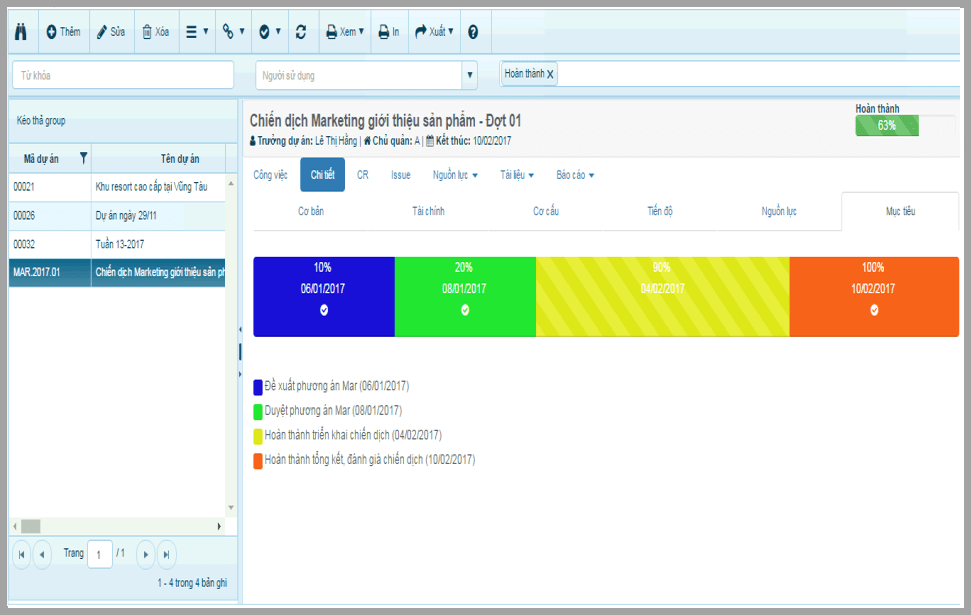Click the check icon in 20% milestone

(x=465, y=310)
